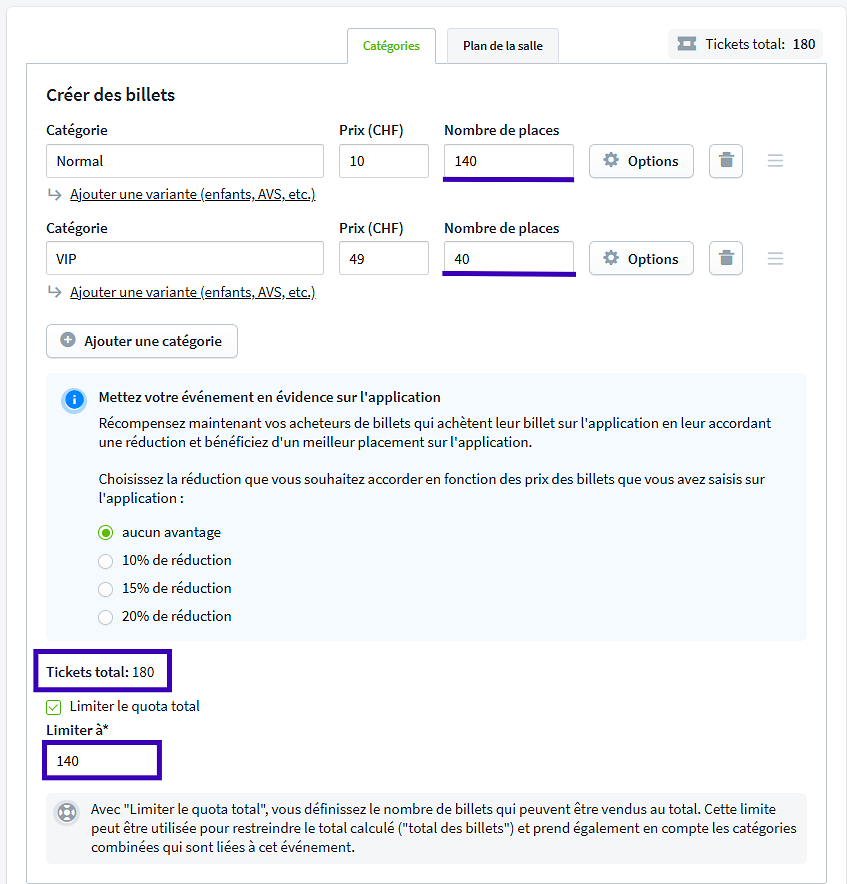The width and height of the screenshot is (847, 884).
Task: Grab the reorder handle of the VIP row
Action: pos(775,259)
